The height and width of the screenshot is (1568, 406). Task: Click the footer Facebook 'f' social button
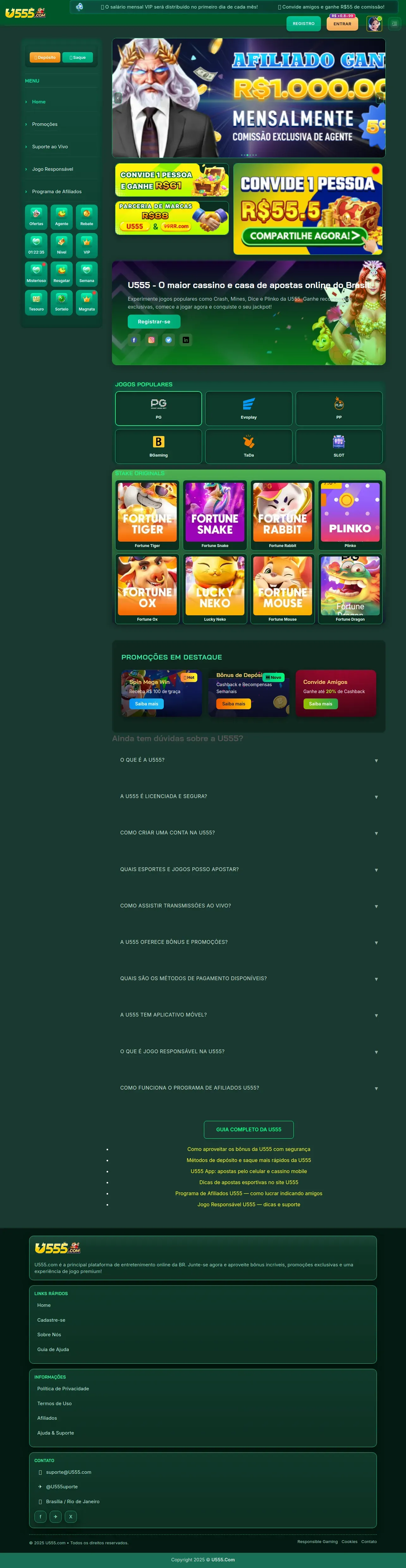click(x=40, y=1516)
